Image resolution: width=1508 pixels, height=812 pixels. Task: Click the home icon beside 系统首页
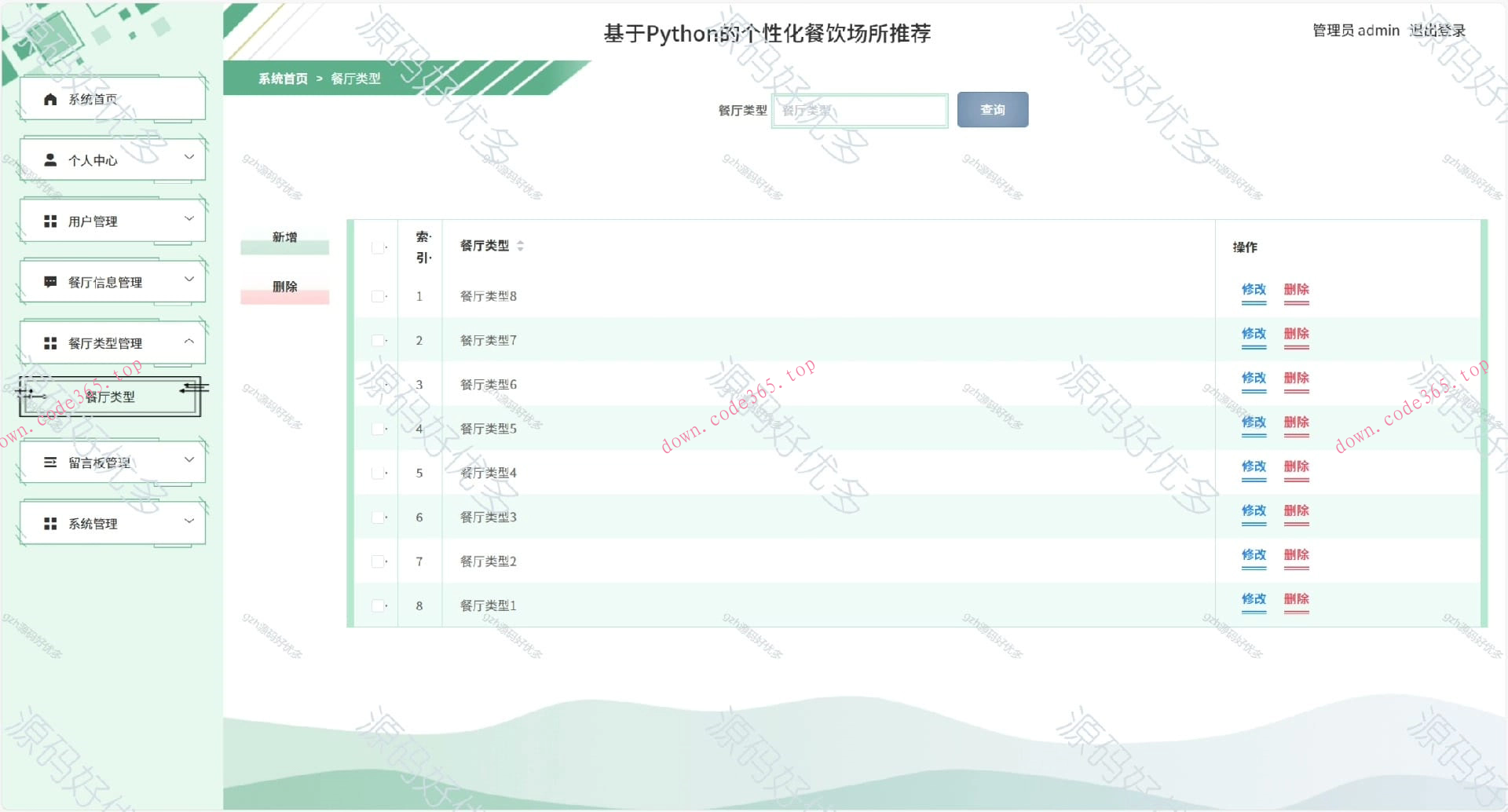point(50,99)
